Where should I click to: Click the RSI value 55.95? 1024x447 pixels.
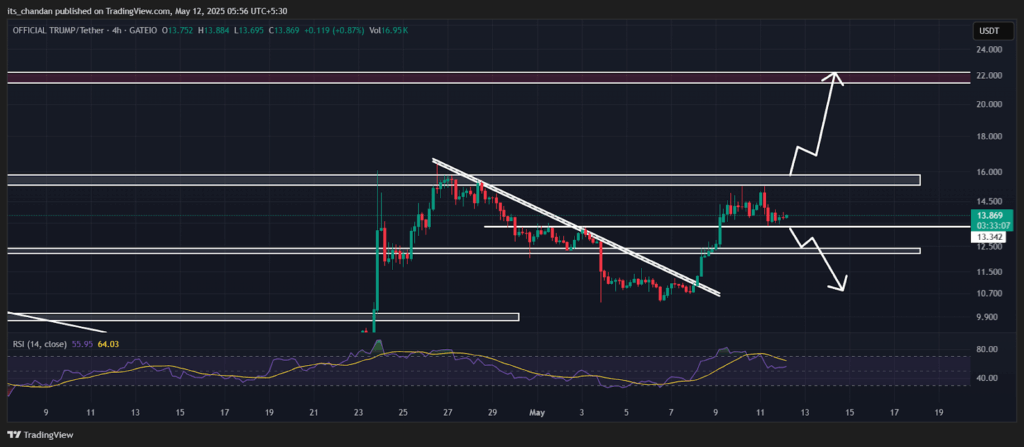(x=82, y=344)
